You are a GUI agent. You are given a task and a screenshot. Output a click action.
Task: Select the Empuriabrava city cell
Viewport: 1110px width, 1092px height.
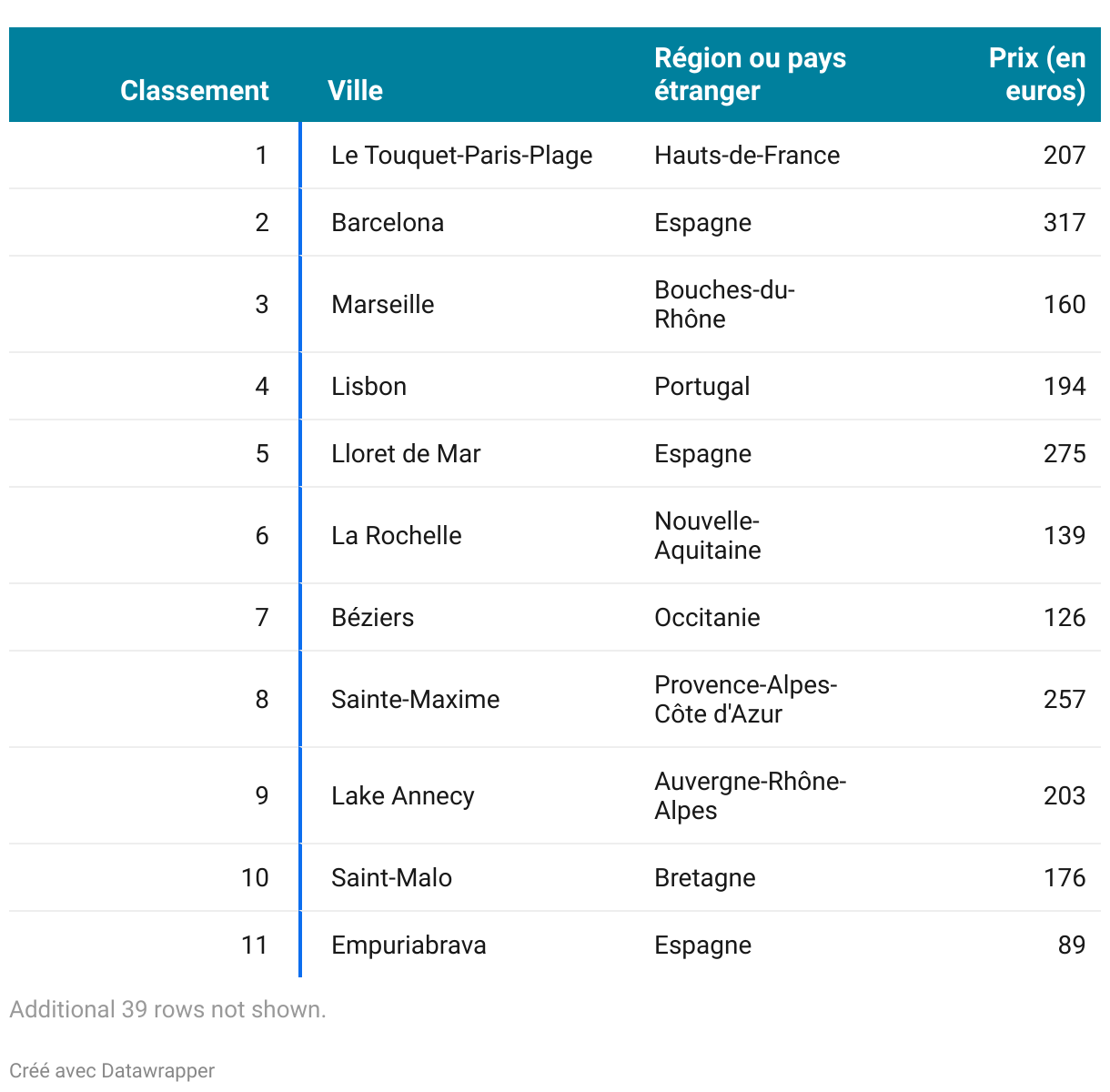[409, 945]
